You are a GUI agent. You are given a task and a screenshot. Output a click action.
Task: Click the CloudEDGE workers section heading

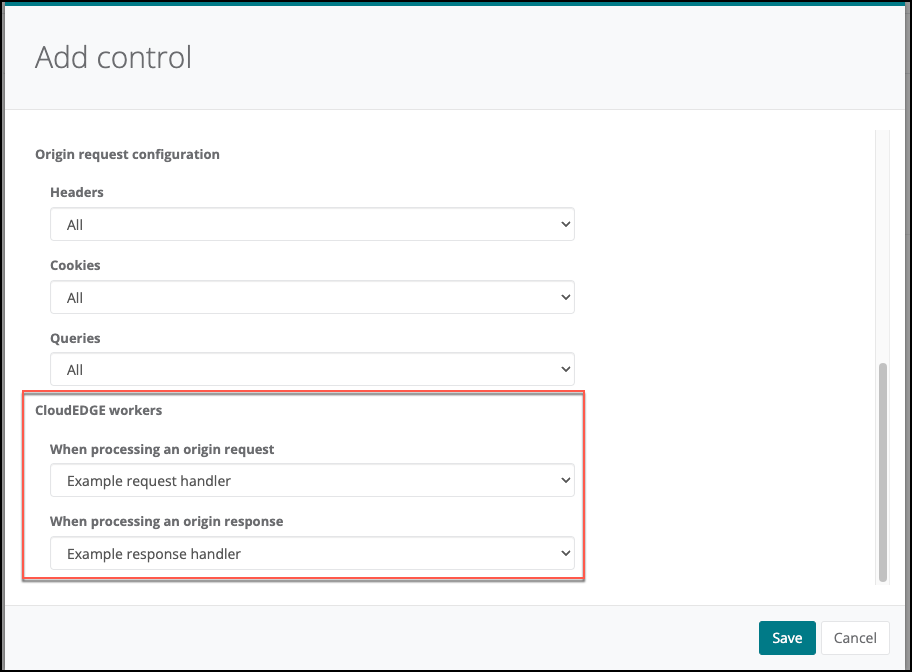[98, 411]
